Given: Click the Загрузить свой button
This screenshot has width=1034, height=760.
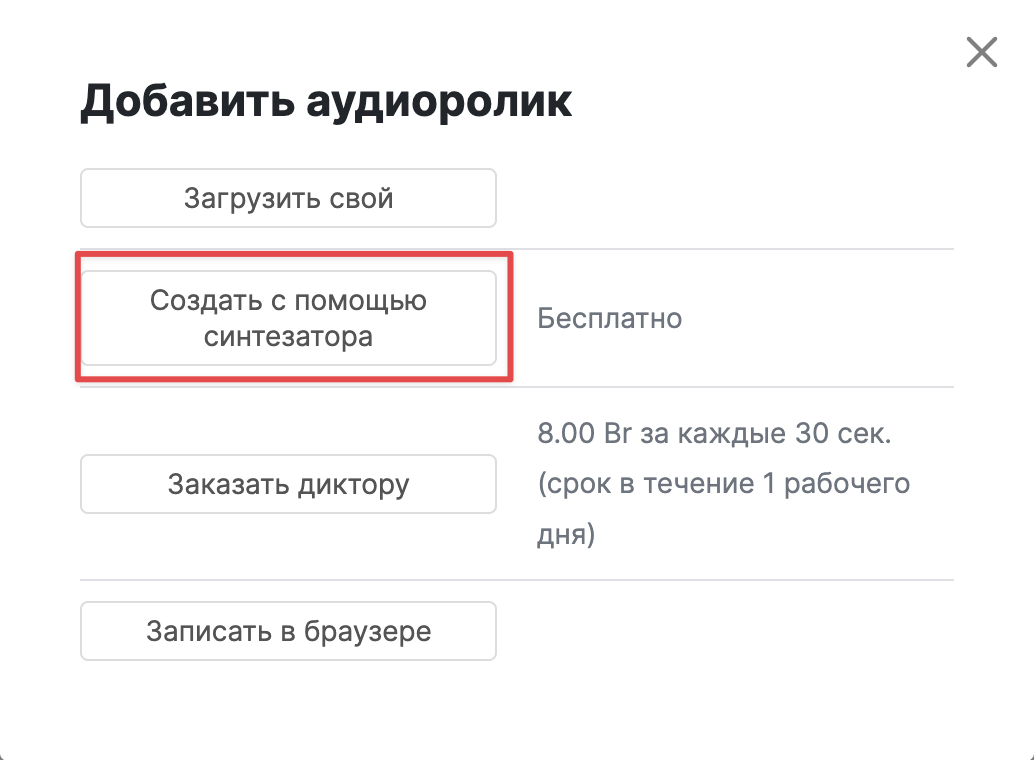Looking at the screenshot, I should (x=288, y=198).
